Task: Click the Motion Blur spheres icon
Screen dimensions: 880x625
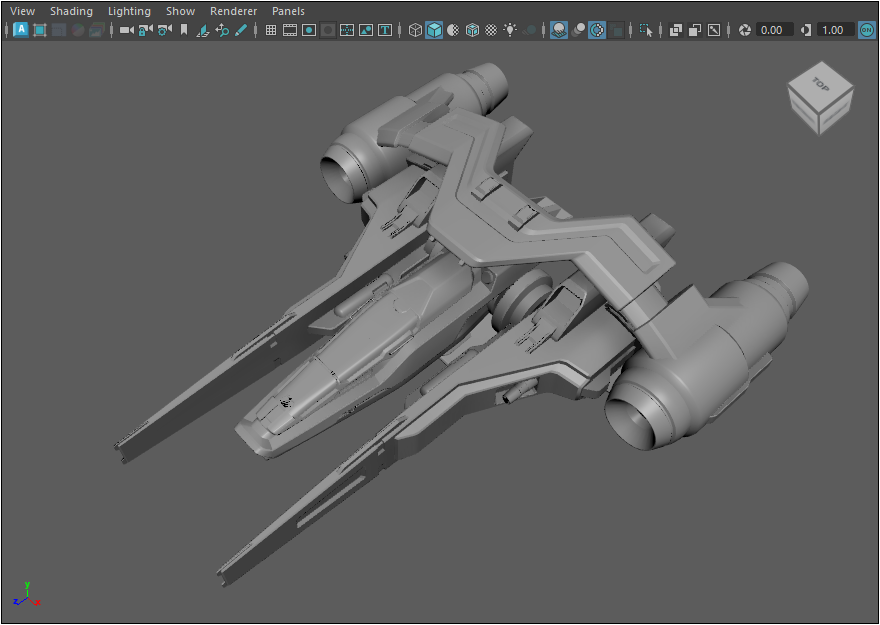Action: point(578,30)
